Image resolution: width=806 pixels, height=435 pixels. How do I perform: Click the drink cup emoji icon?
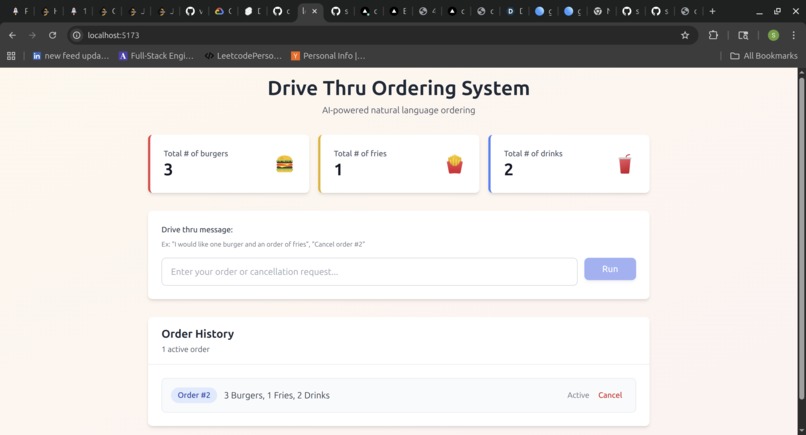[x=625, y=164]
